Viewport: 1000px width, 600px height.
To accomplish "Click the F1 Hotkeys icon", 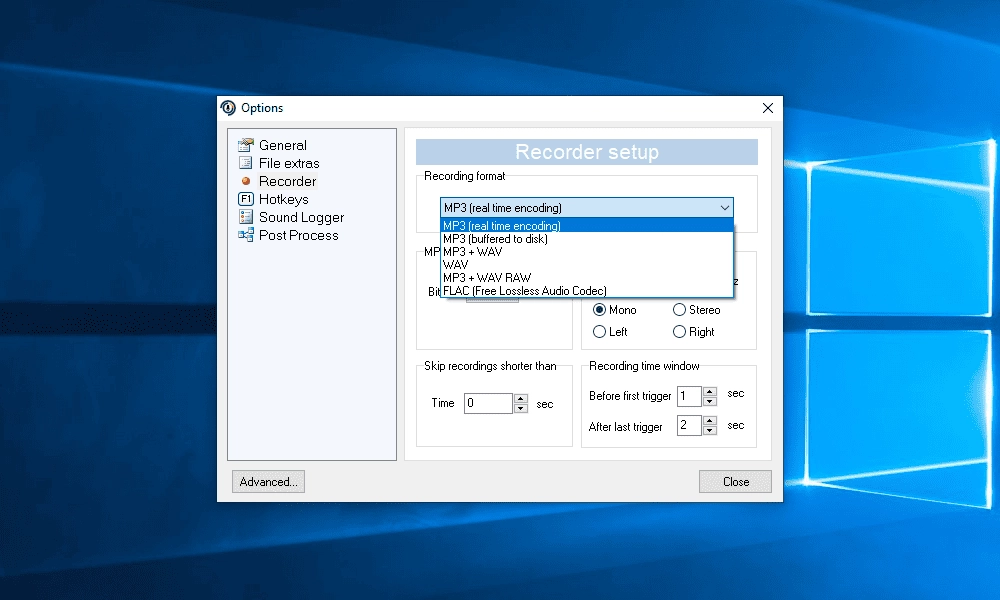I will 246,199.
